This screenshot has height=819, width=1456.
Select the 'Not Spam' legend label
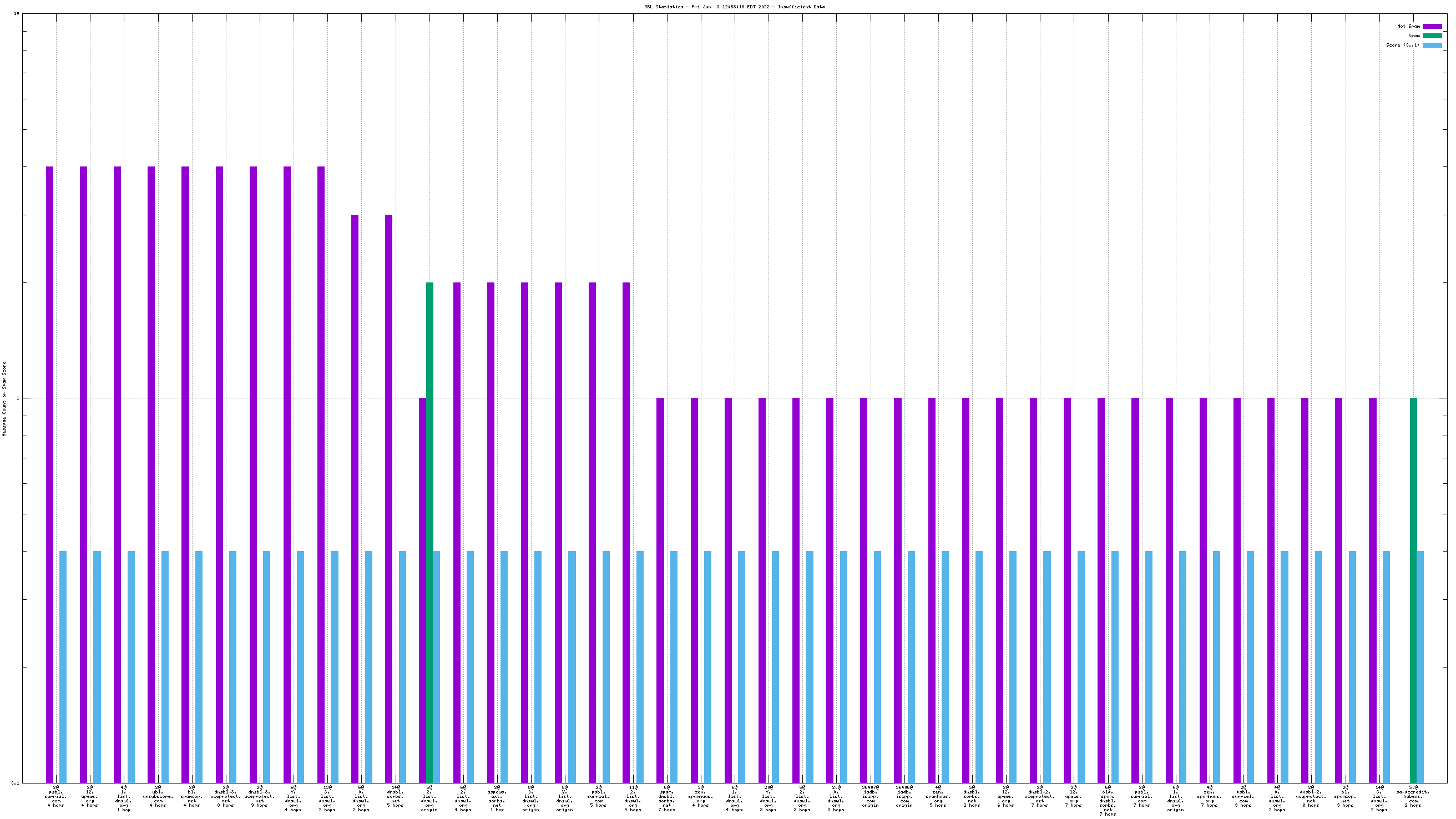(1408, 27)
